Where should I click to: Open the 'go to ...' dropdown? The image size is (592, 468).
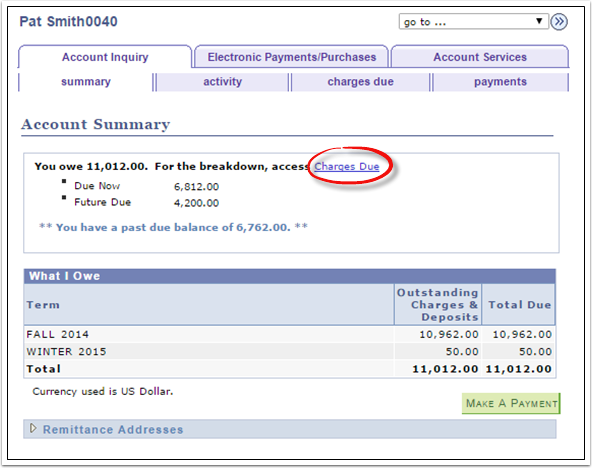(473, 22)
